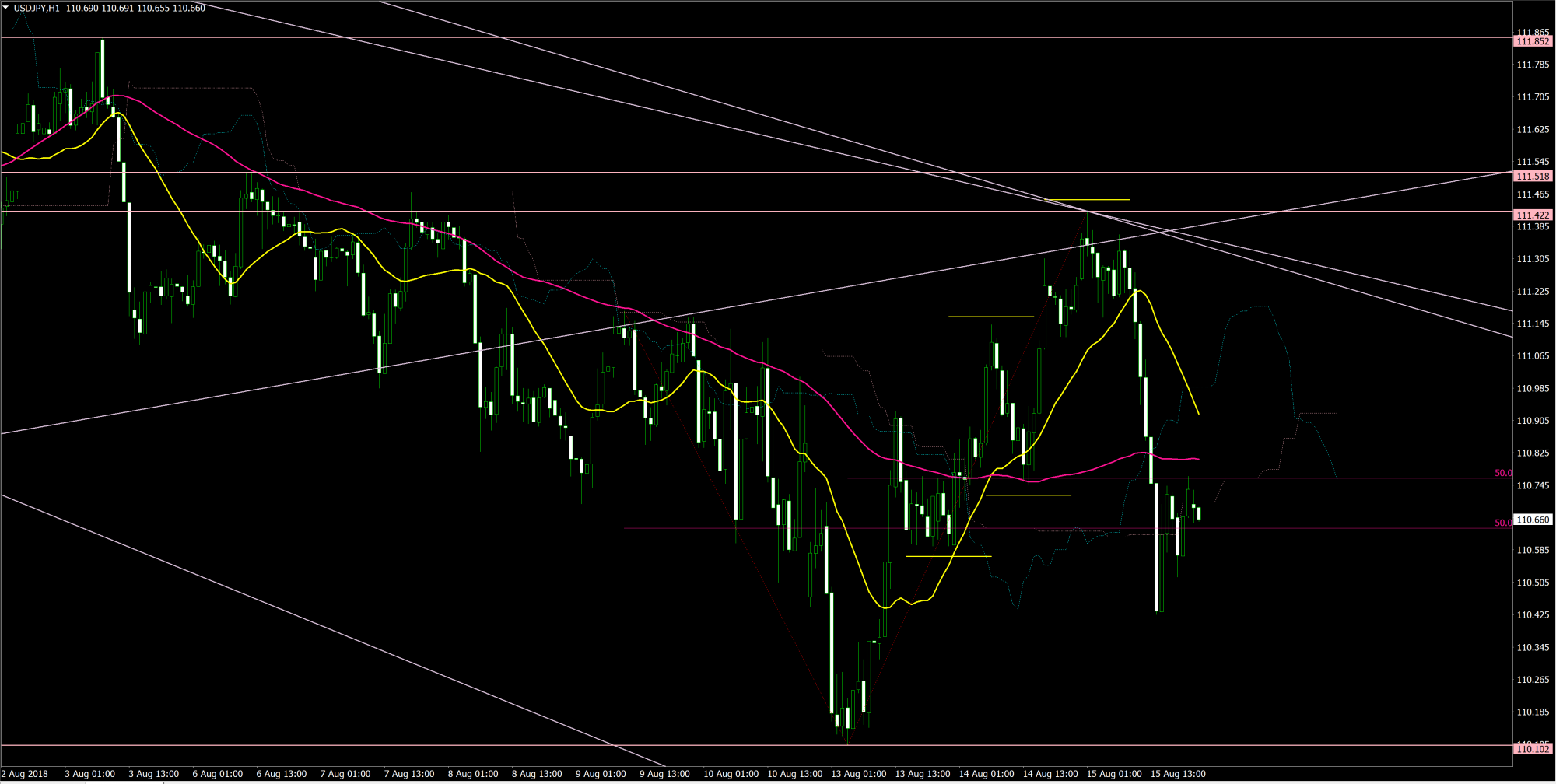Open the chart menu triangle beside USDJPY,H1
Viewport: 1556px width, 784px height.
point(5,8)
